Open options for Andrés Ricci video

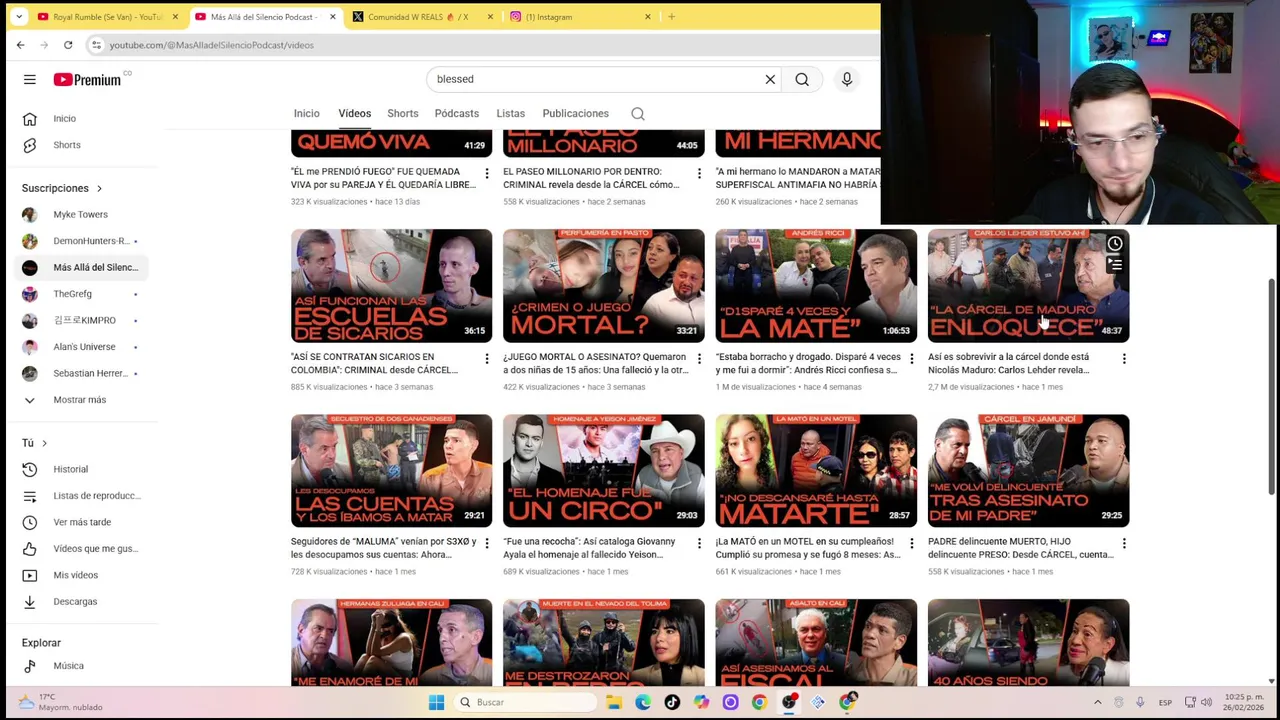(x=911, y=358)
